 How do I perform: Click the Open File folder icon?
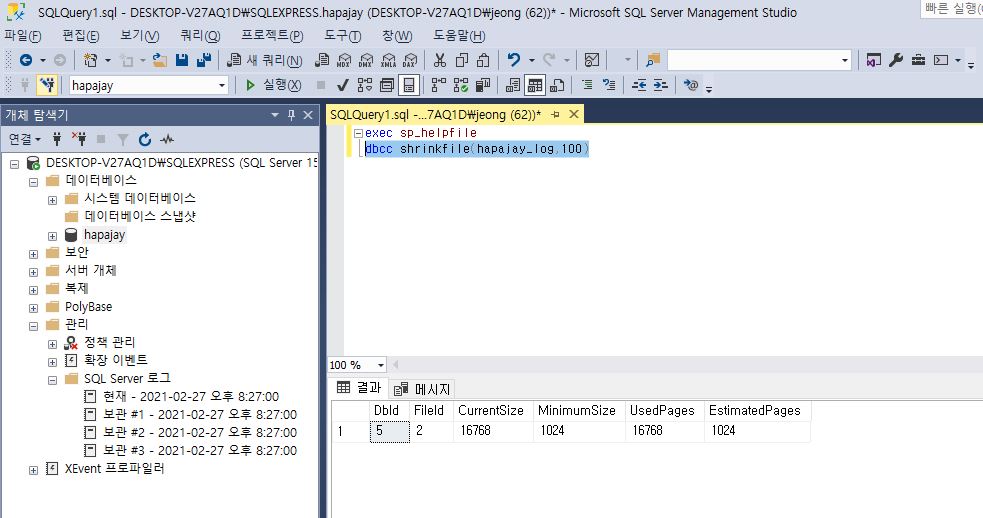(160, 60)
